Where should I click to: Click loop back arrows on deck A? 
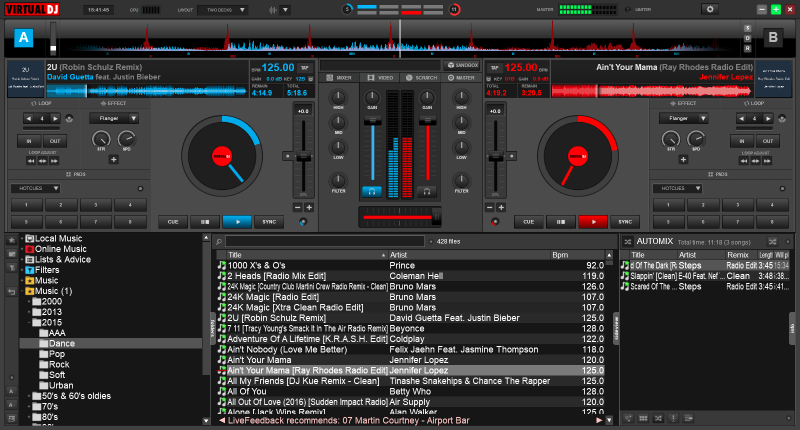click(x=31, y=161)
